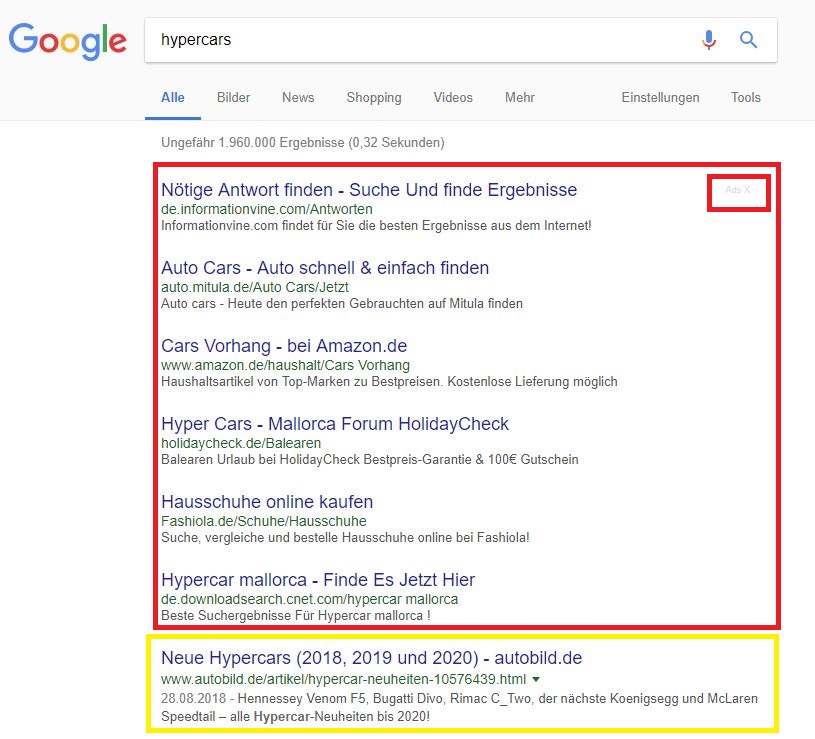Go to the Shopping tab
815x739 pixels.
pos(374,98)
